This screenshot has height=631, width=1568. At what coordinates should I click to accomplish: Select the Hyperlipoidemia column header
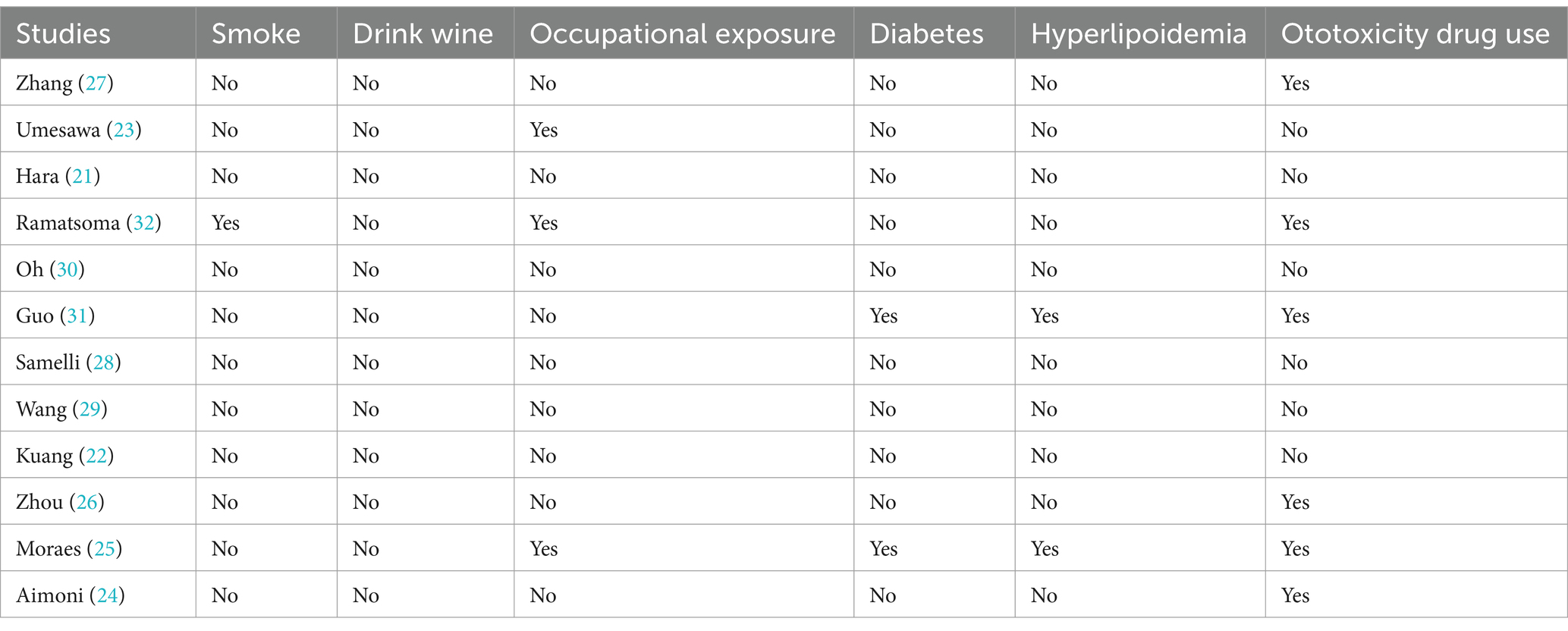[x=1139, y=34]
